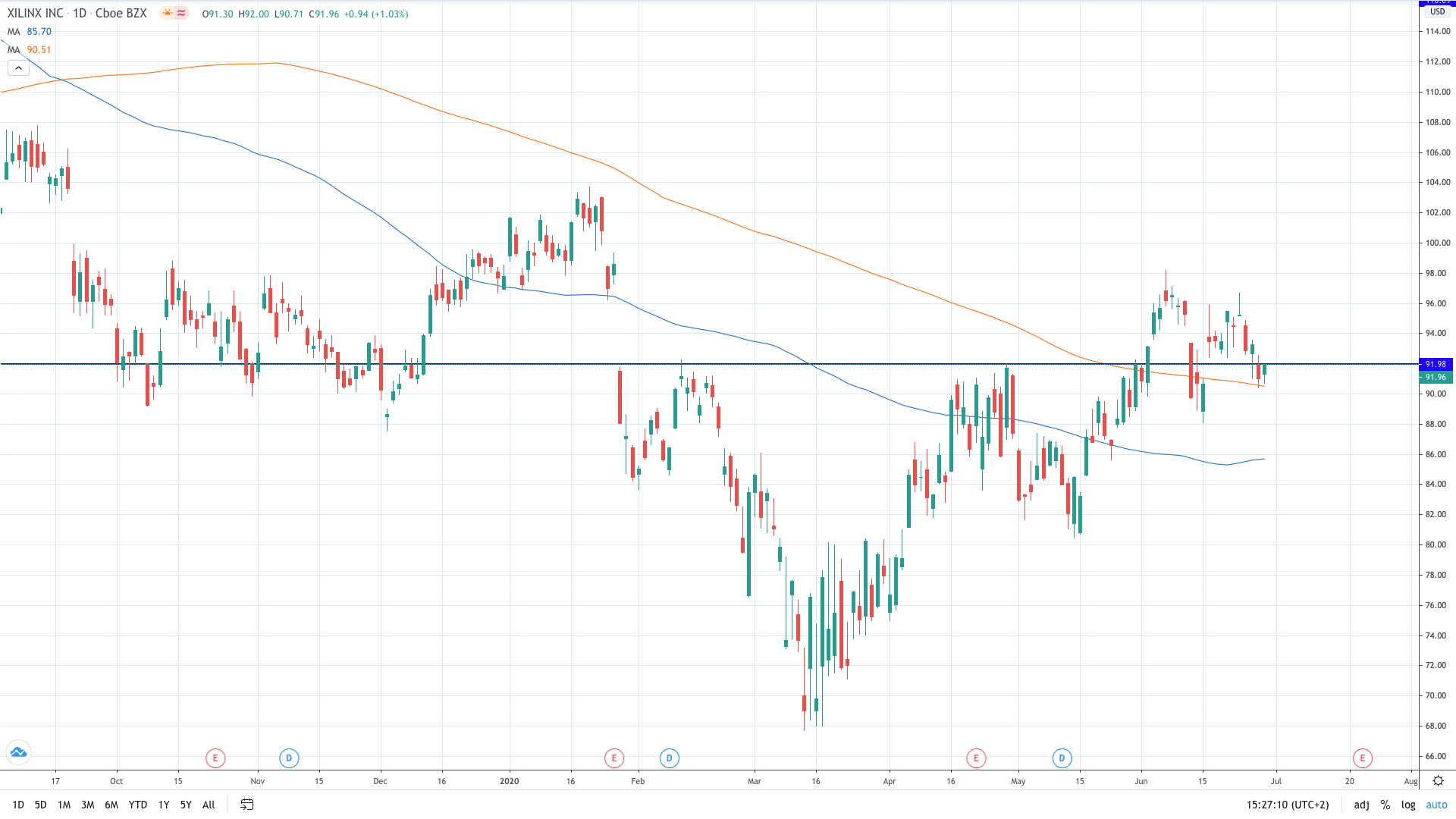Toggle log scale mode

1408,805
